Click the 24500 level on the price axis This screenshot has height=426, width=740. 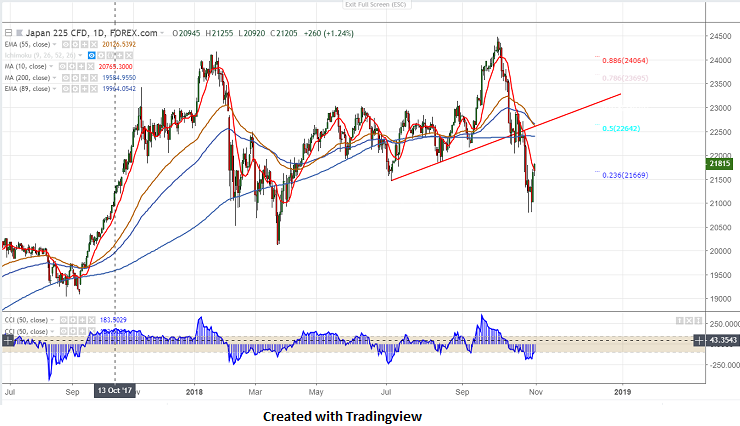pyautogui.click(x=720, y=36)
